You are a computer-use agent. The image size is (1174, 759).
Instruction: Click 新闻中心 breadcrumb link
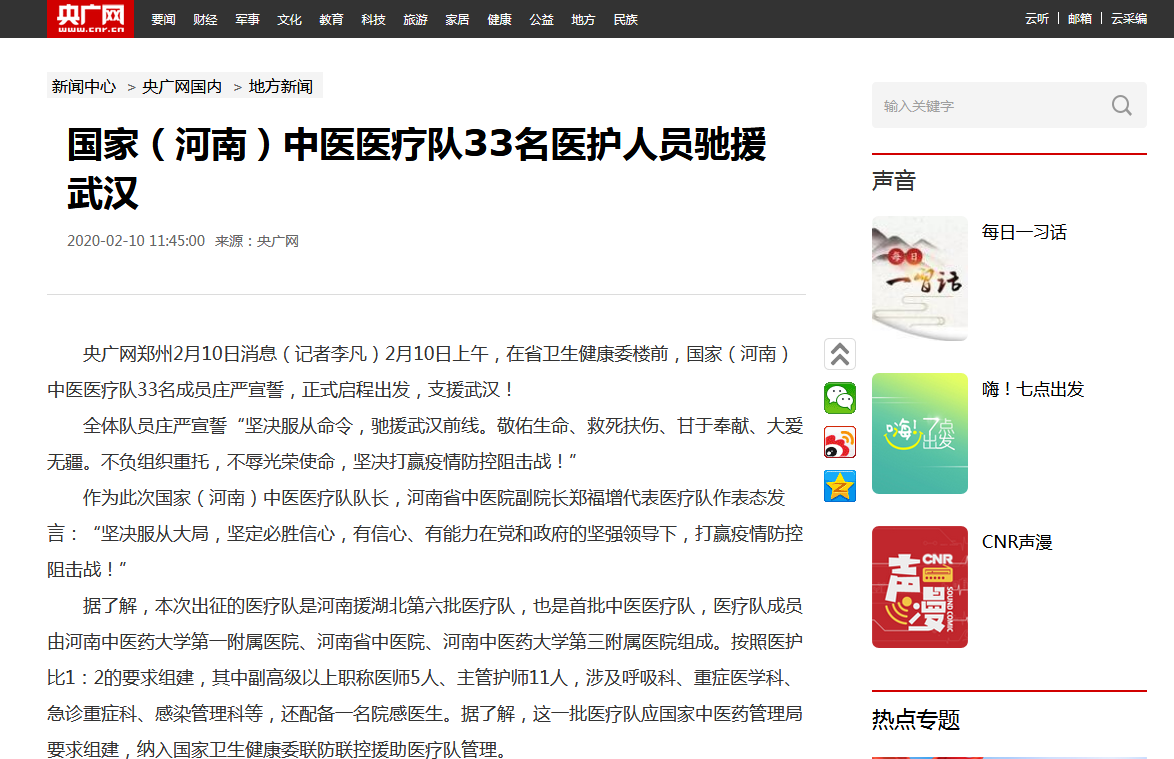click(84, 87)
